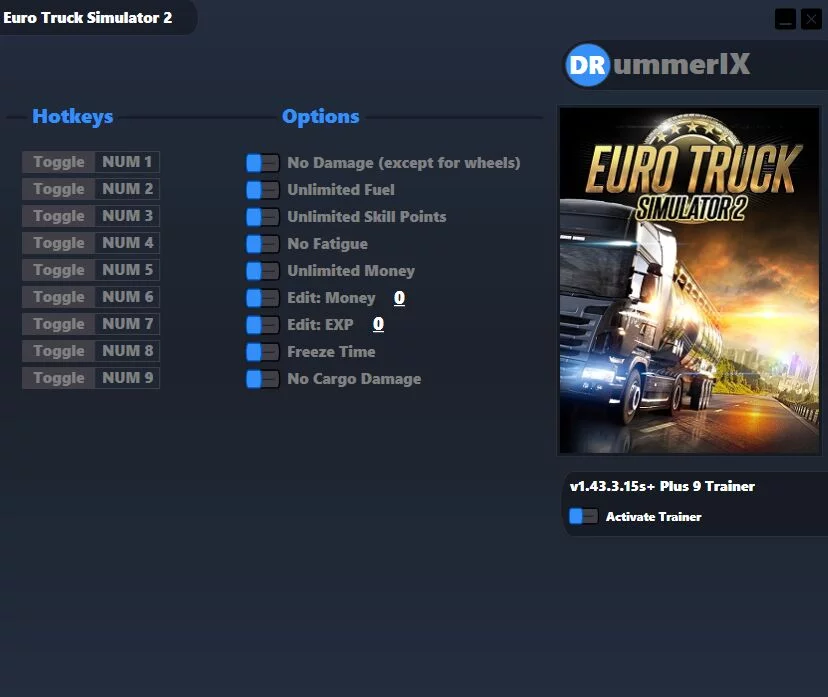Click the Euro Truck Simulator 2 cover art

pyautogui.click(x=690, y=280)
